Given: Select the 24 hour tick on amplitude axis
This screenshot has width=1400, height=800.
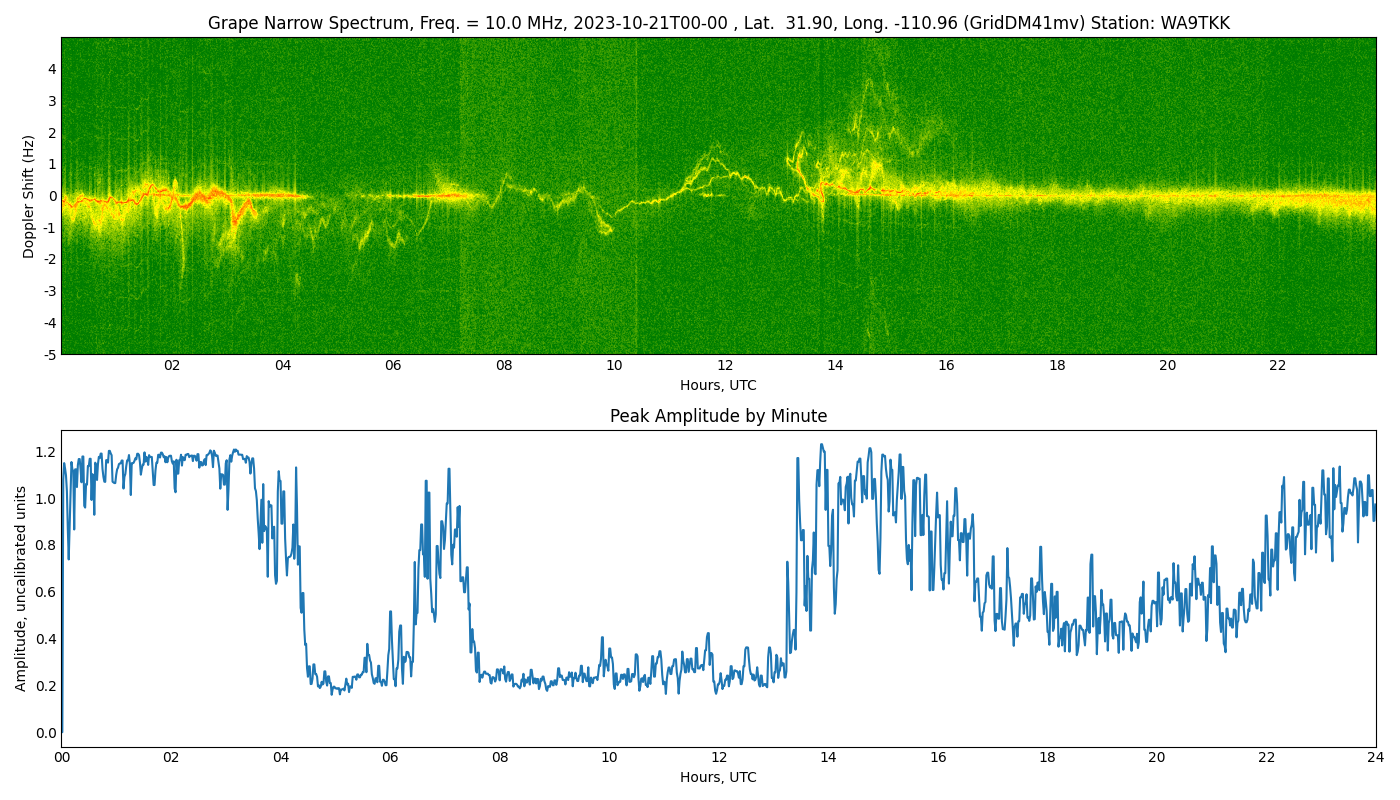Looking at the screenshot, I should coord(1376,757).
